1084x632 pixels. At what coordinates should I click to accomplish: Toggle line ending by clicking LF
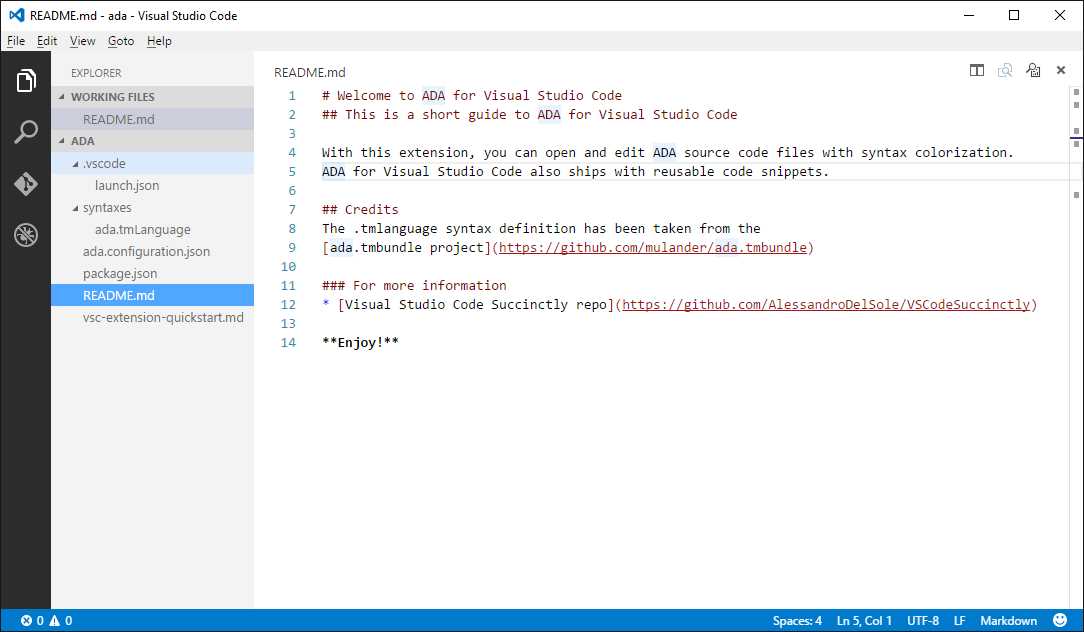959,620
